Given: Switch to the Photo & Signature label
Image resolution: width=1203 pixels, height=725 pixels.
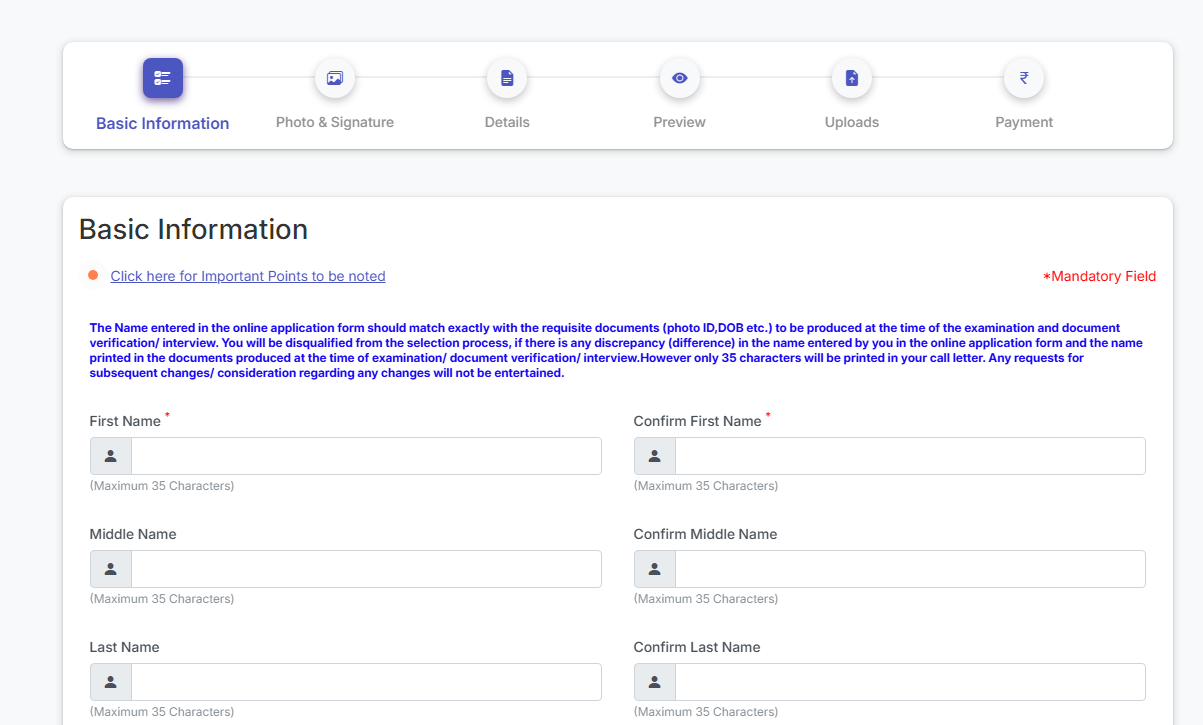Looking at the screenshot, I should [x=335, y=122].
